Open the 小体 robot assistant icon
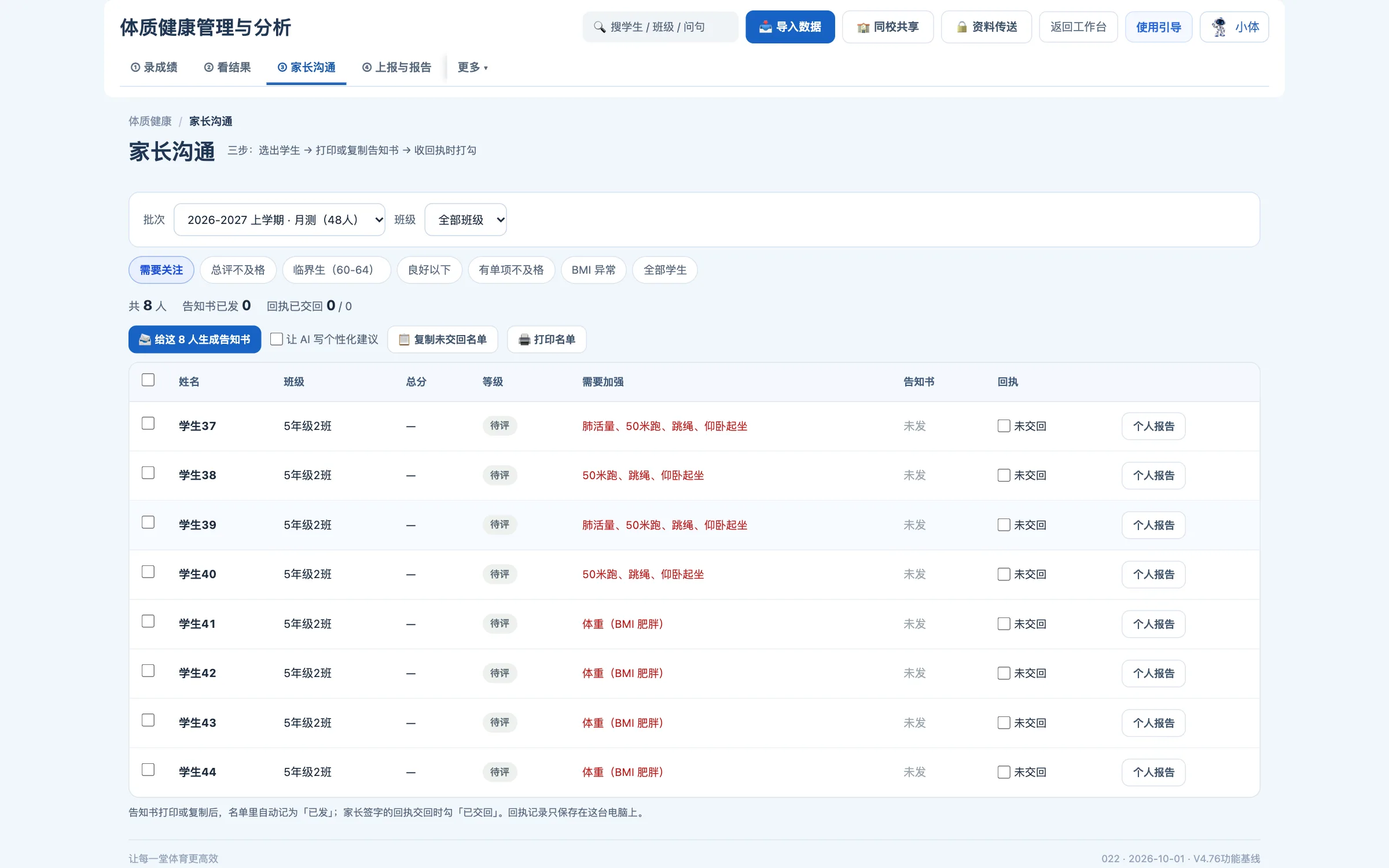 click(x=1219, y=27)
